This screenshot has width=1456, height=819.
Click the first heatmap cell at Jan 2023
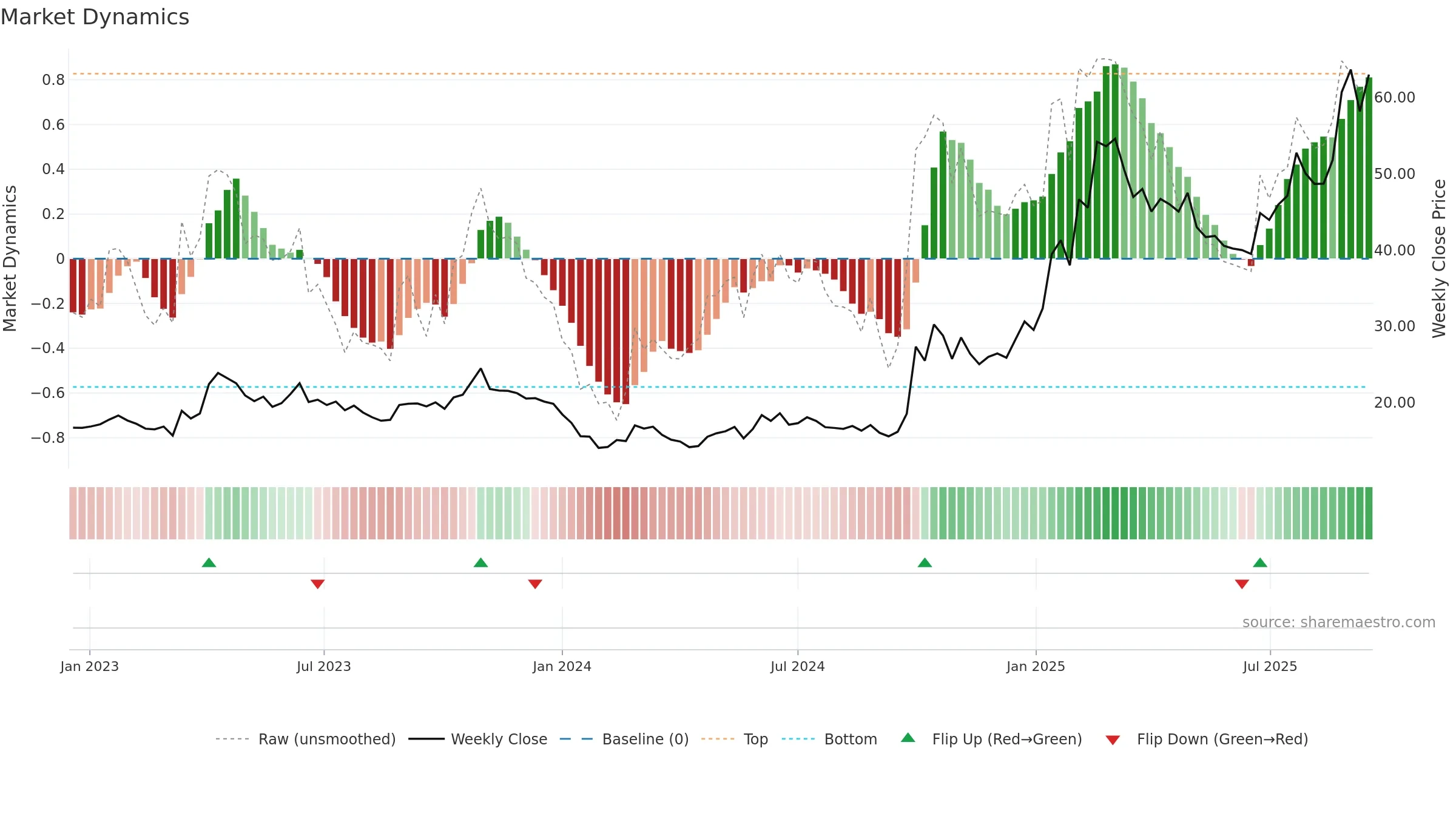[x=73, y=513]
